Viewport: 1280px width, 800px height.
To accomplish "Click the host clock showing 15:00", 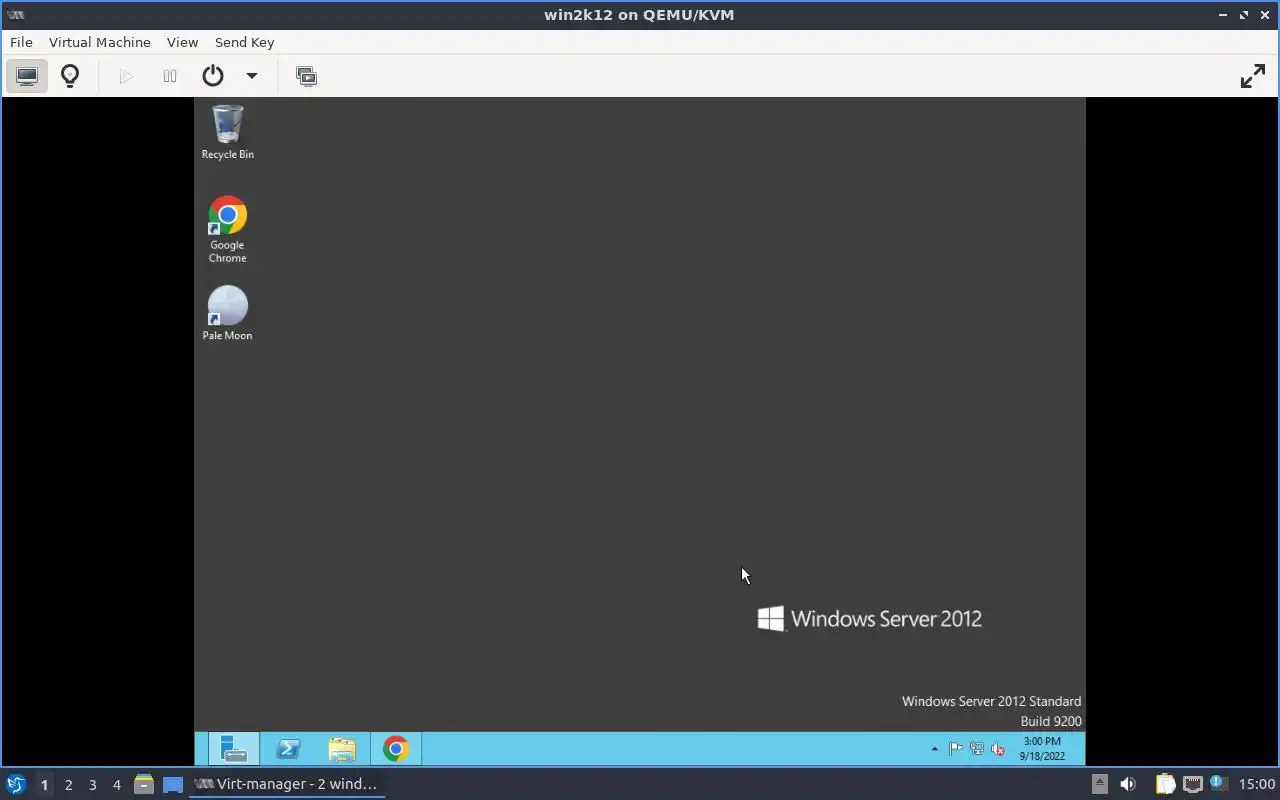I will pos(1257,784).
